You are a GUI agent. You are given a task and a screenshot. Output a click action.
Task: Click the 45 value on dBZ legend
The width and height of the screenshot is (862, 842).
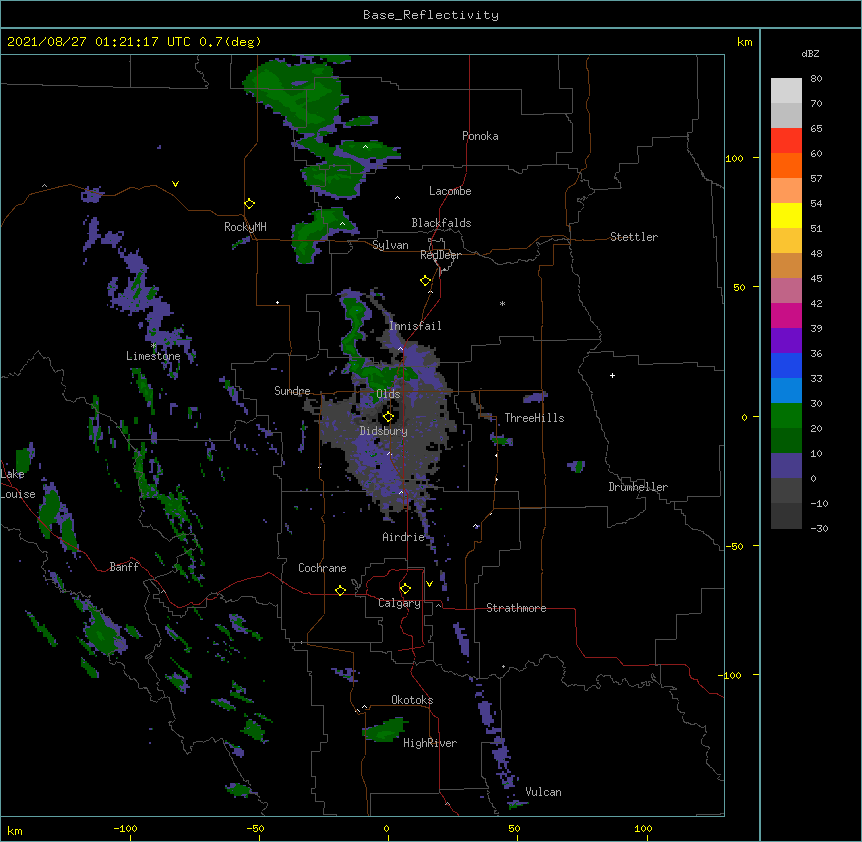click(816, 279)
